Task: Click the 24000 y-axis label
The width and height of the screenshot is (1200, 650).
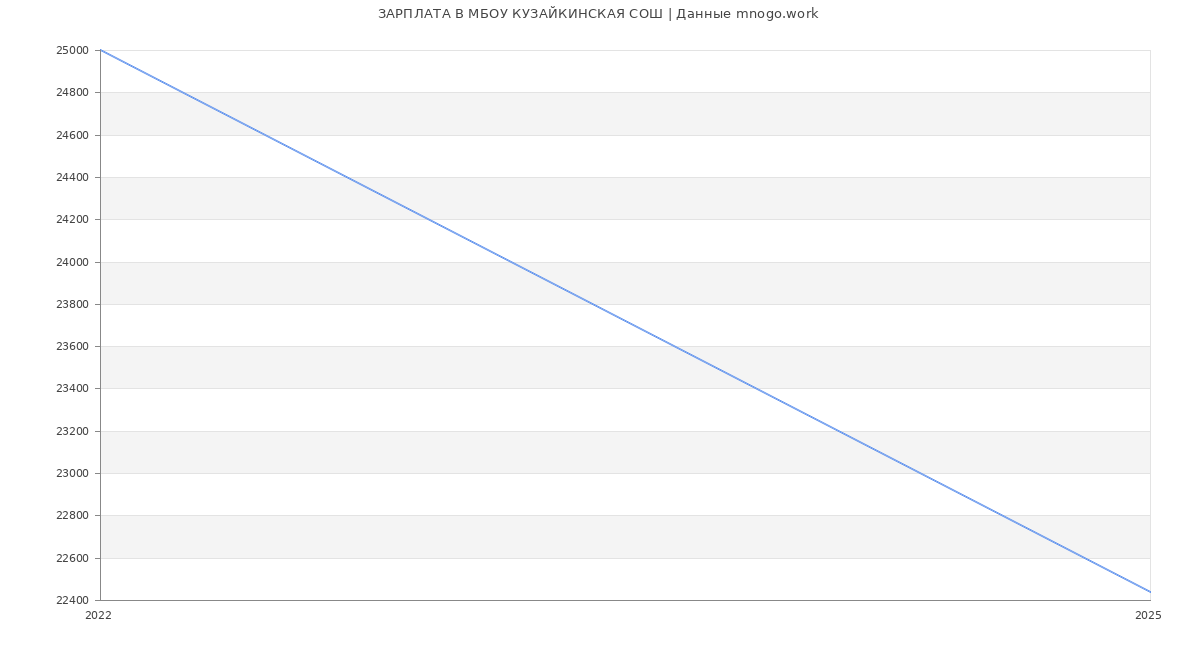Action: coord(72,262)
